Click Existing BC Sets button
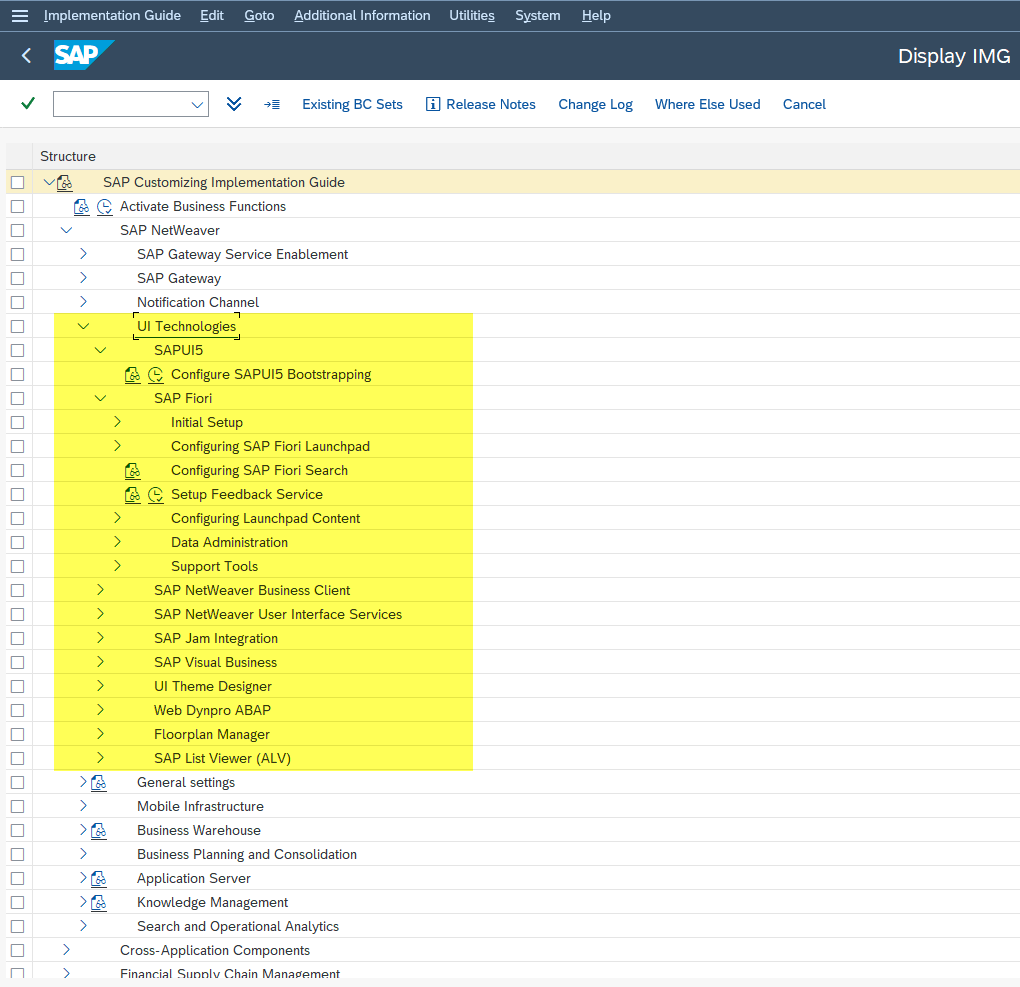1020x987 pixels. point(352,104)
